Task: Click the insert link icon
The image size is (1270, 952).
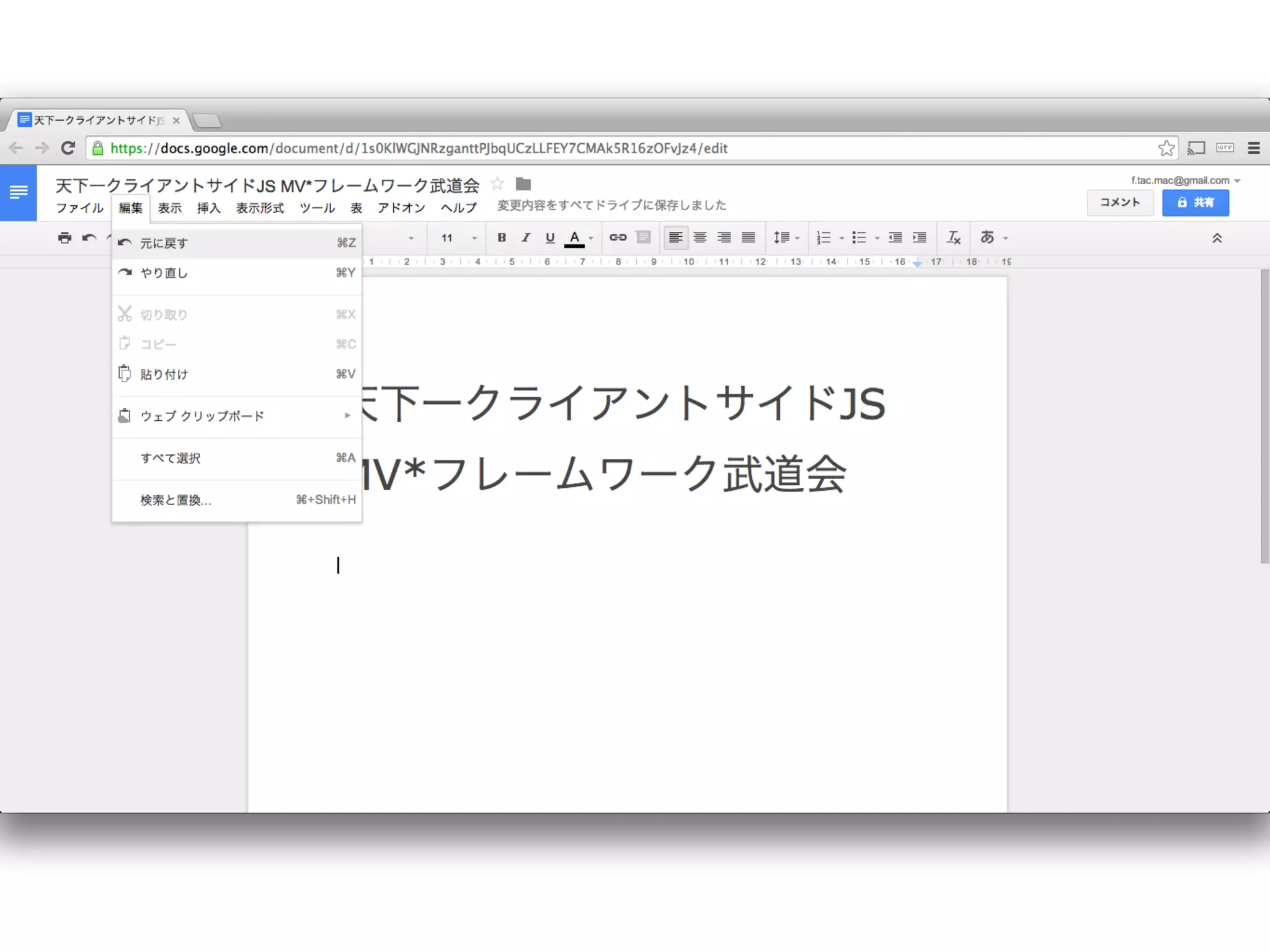Action: [618, 237]
